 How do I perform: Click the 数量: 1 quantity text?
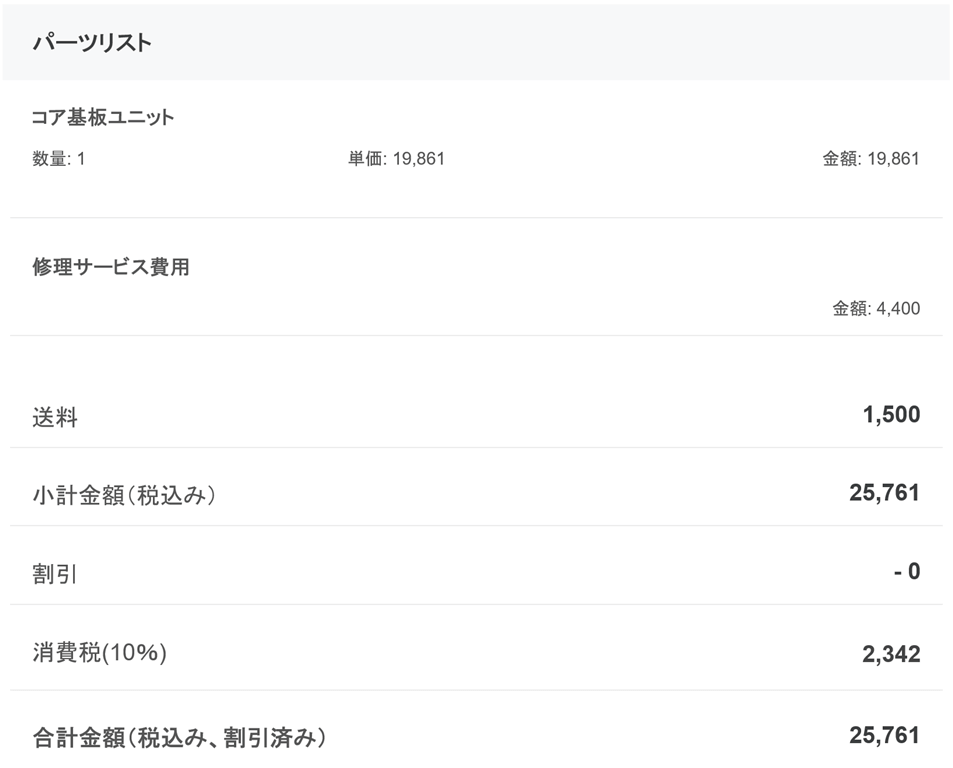pos(58,159)
